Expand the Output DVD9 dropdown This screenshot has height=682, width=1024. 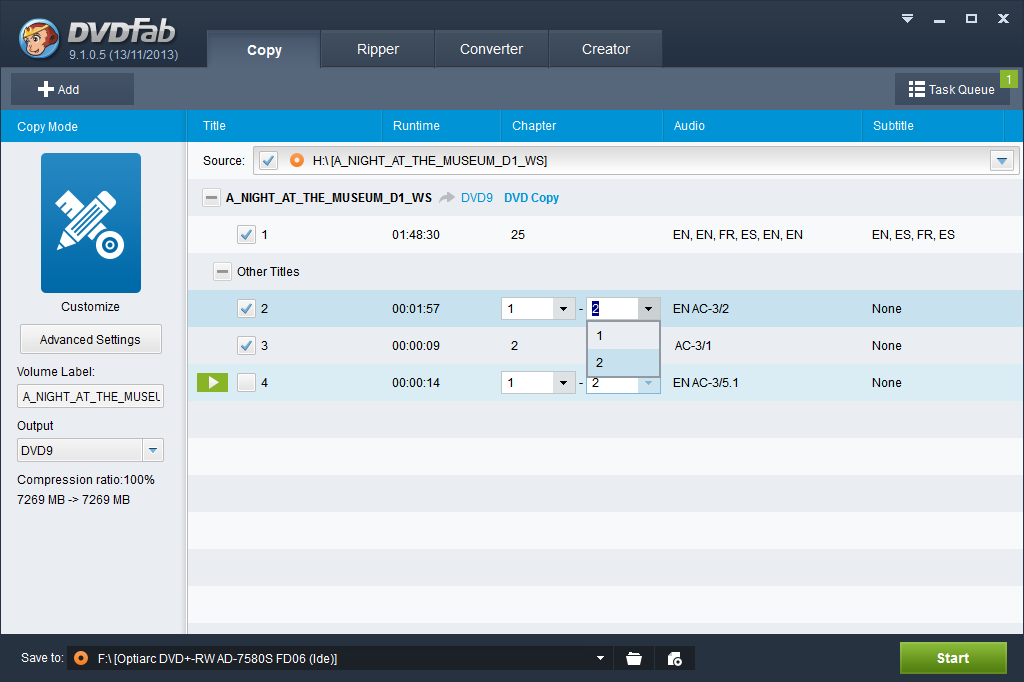coord(152,451)
